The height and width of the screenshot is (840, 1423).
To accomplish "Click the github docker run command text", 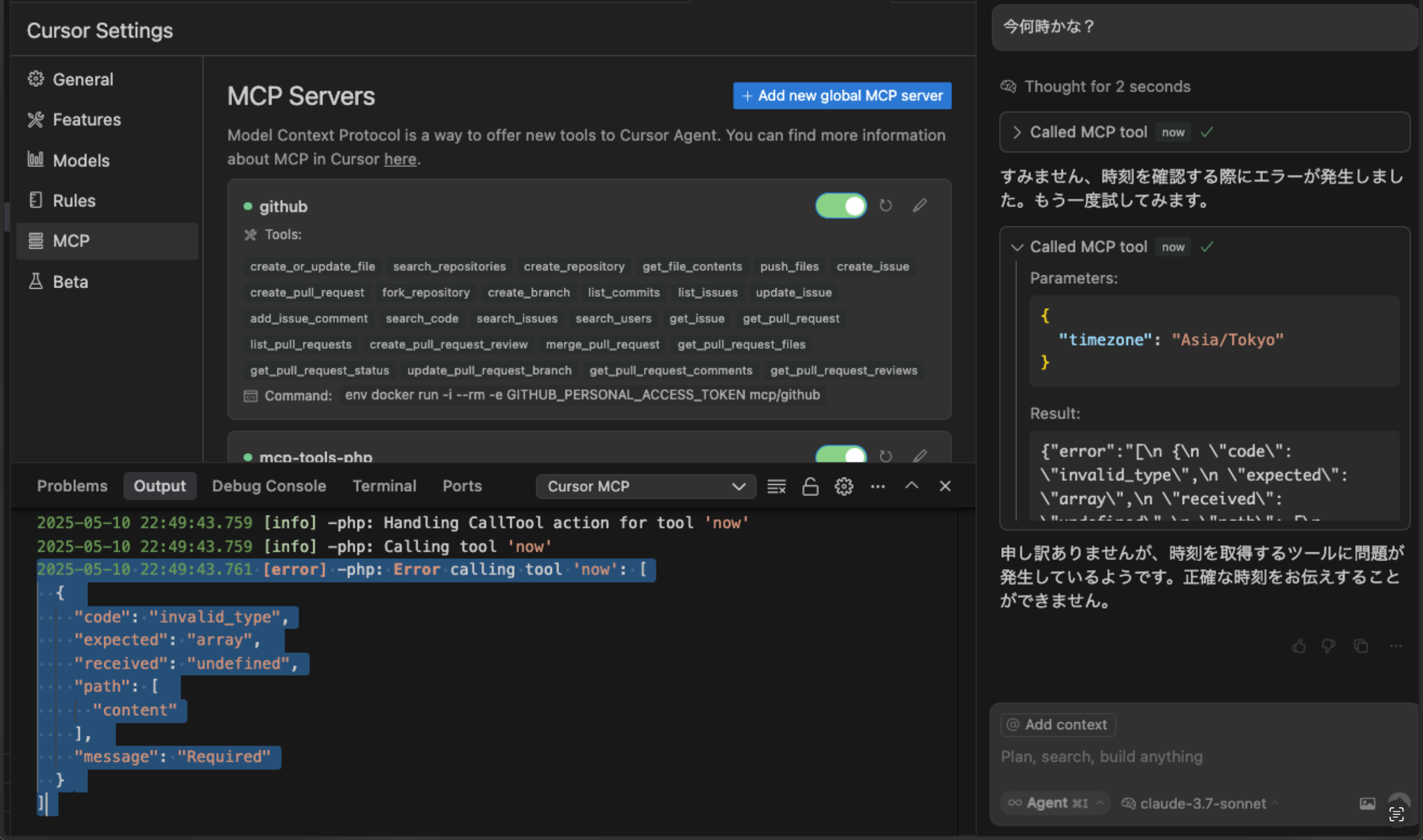I will coord(582,395).
